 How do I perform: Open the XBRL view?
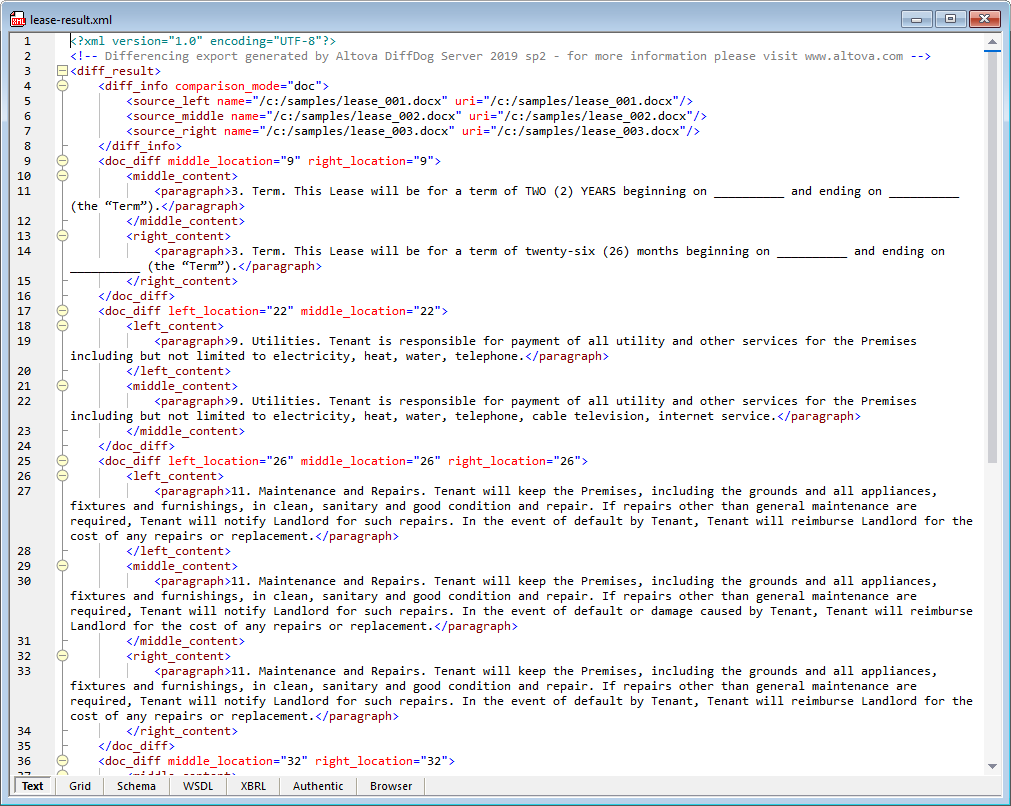click(252, 786)
